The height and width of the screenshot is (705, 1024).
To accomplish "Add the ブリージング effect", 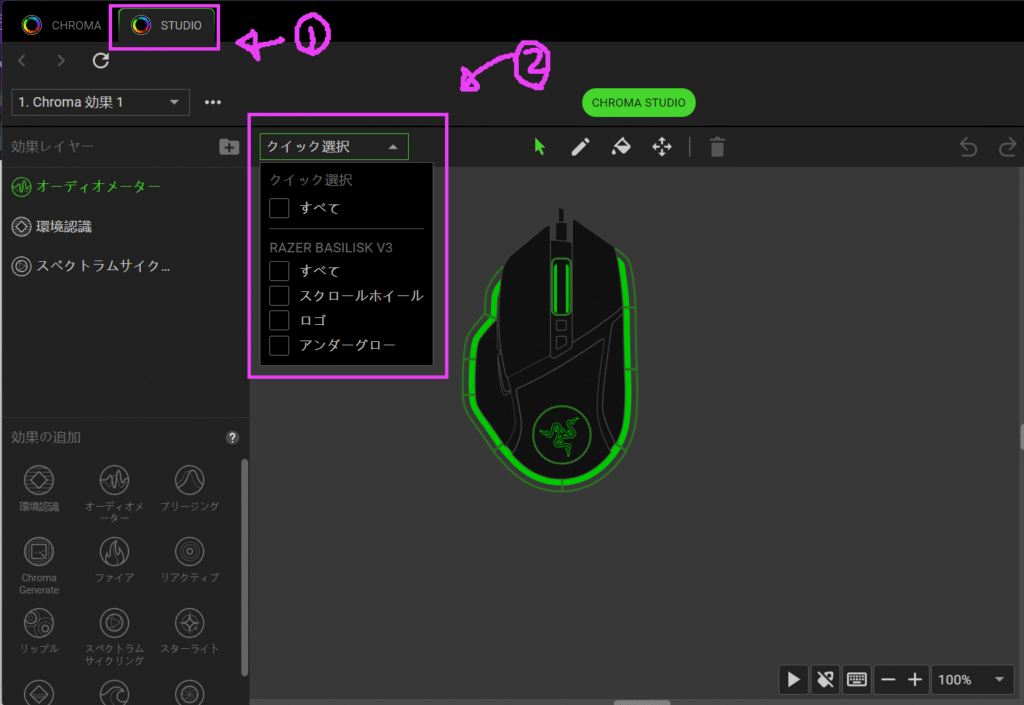I will pyautogui.click(x=189, y=487).
